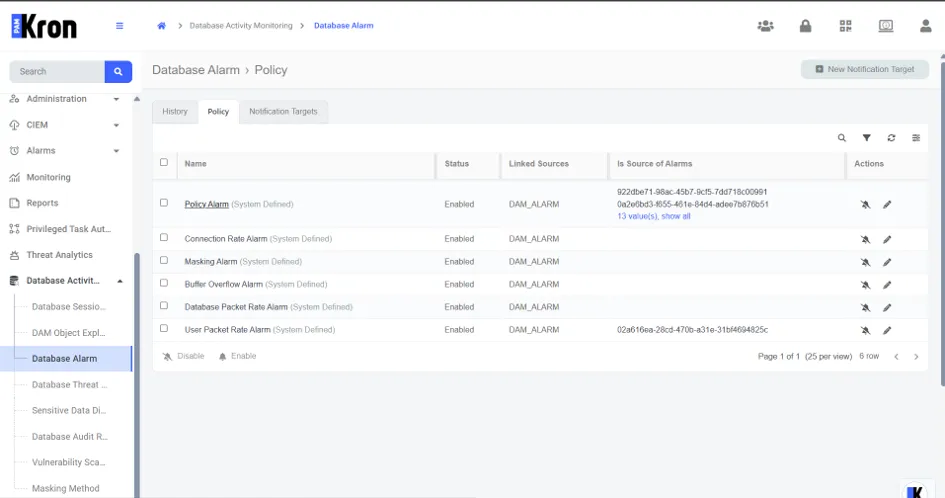
Task: Open DAM Object Explorer tree item
Action: pyautogui.click(x=69, y=333)
